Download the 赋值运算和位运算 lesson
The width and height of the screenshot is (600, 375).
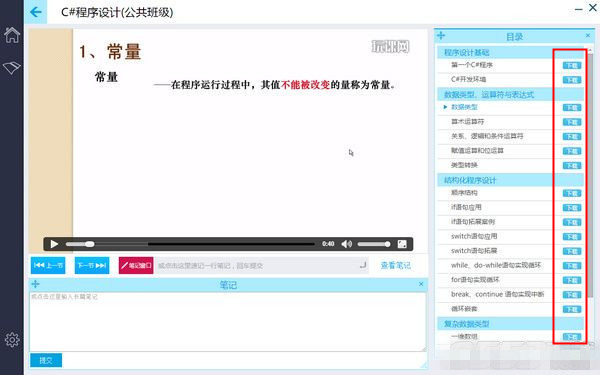[x=572, y=151]
